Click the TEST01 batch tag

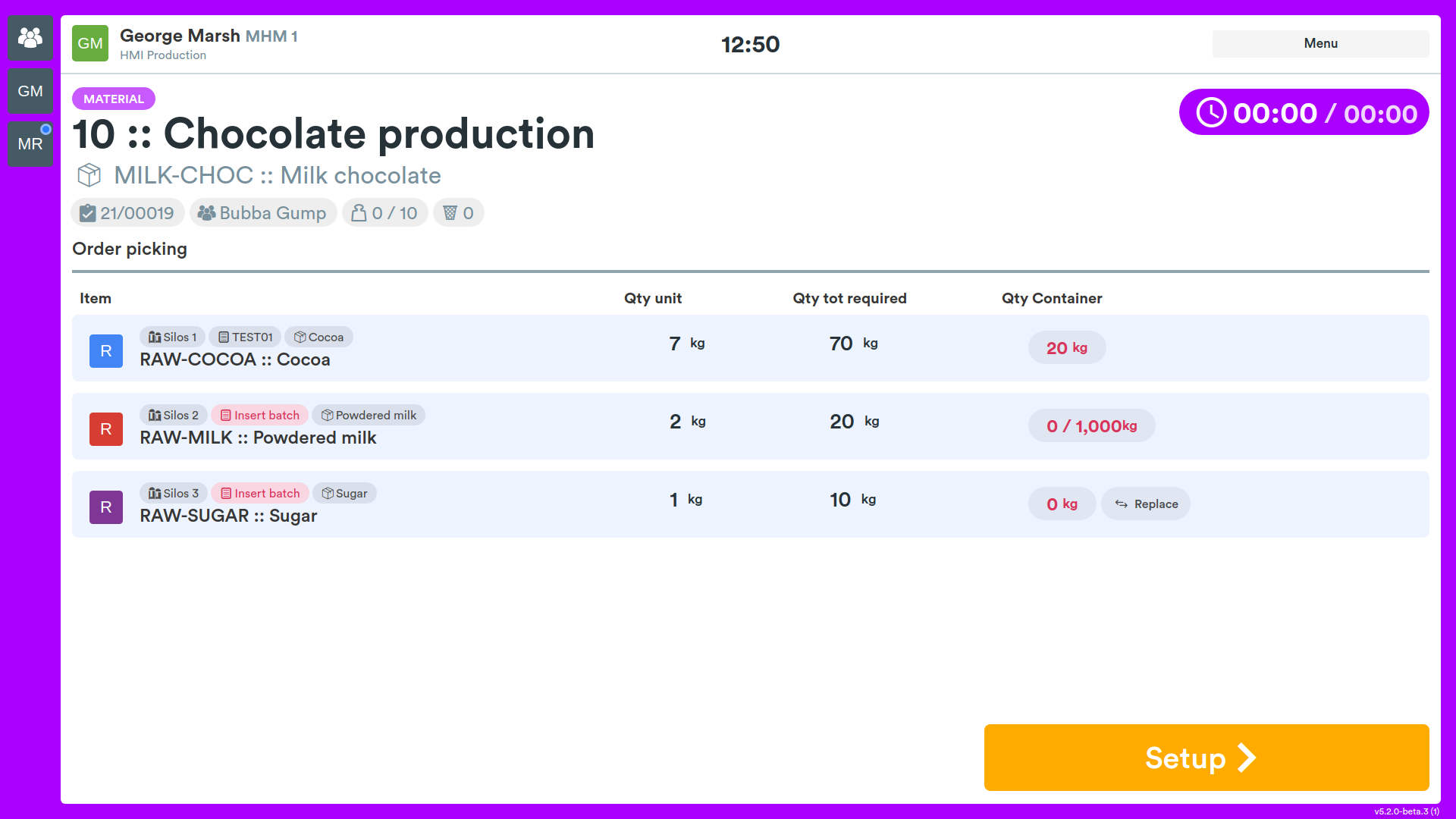pos(245,337)
